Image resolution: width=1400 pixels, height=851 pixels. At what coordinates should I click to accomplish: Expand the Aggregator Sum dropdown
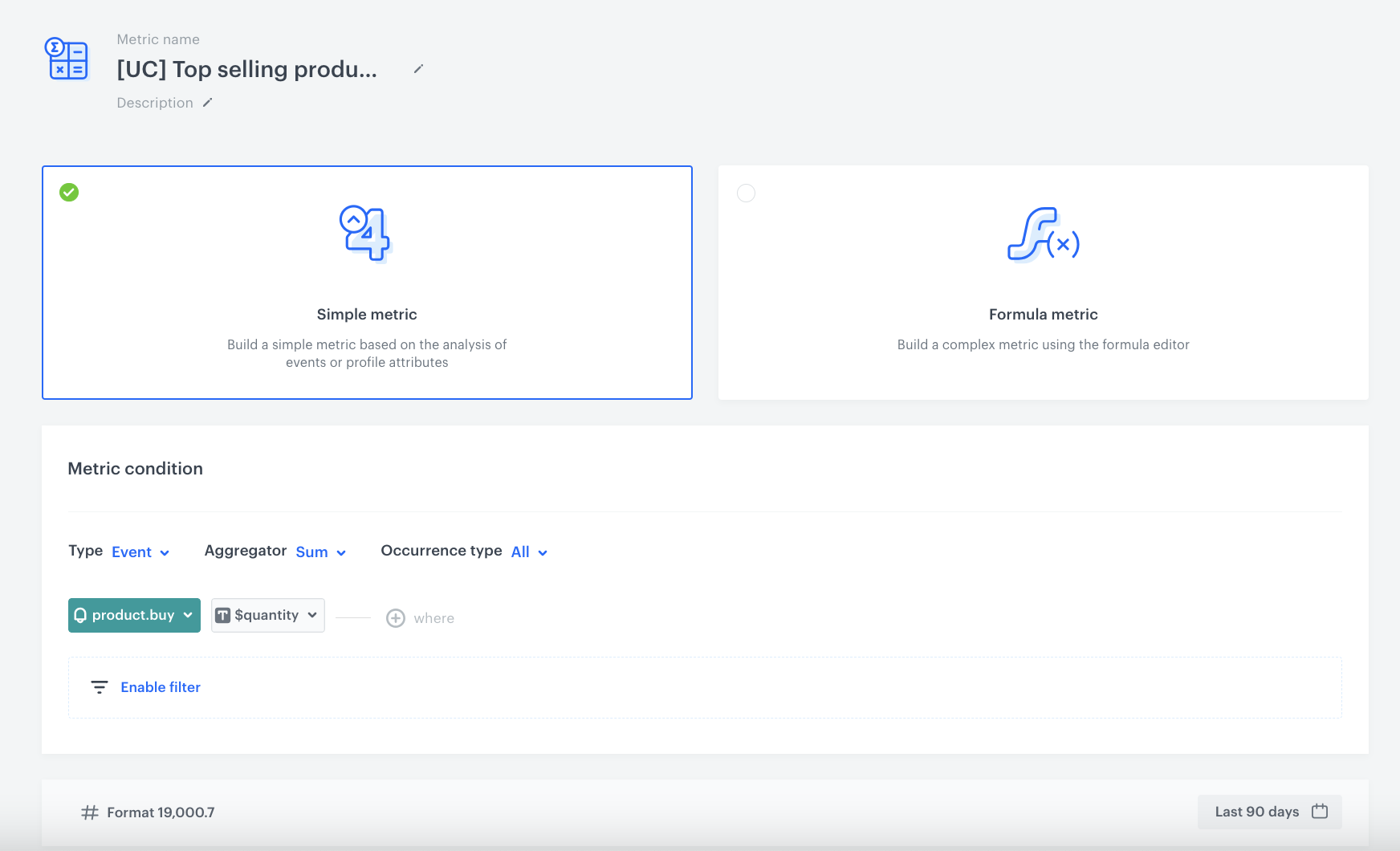320,552
